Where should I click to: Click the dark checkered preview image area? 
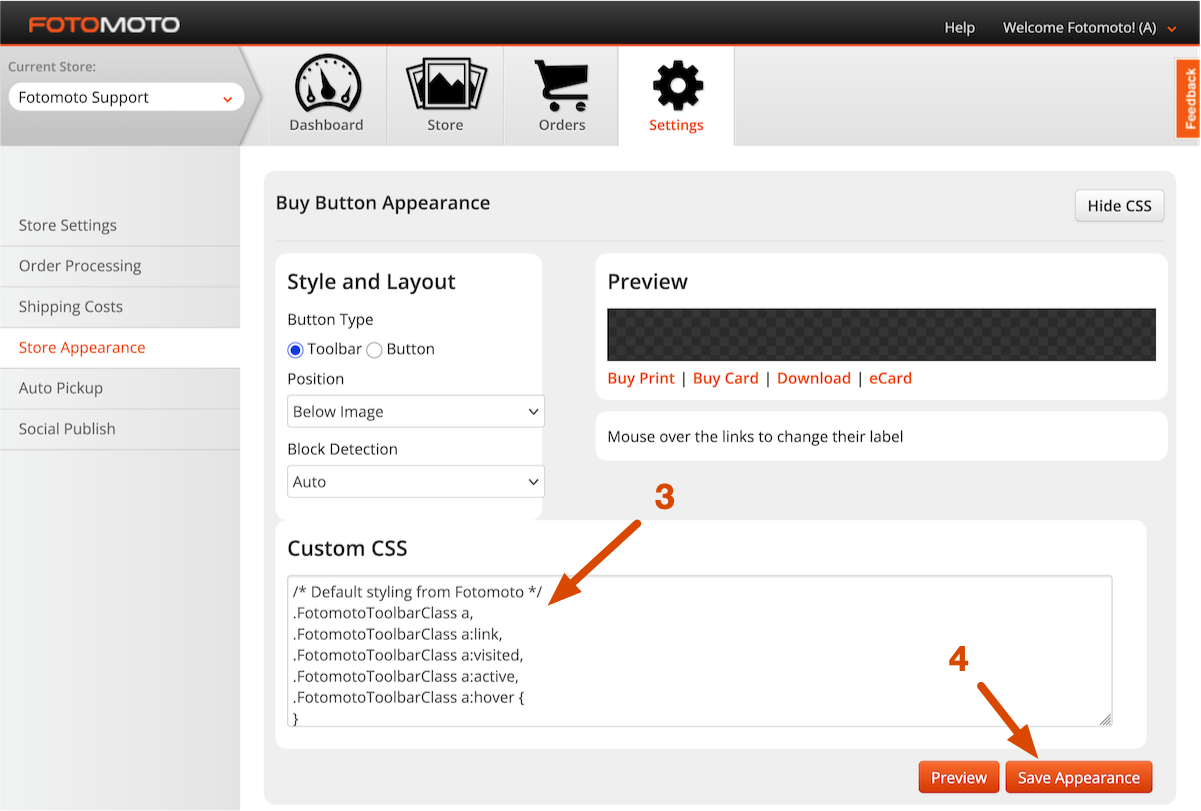click(882, 334)
